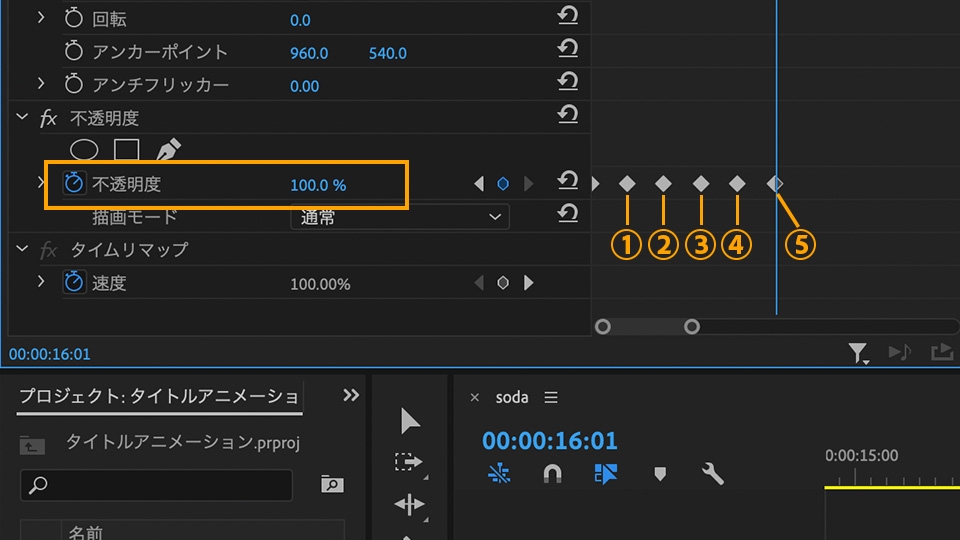Create a 4-point polygon (rectangle) mask

[126, 150]
